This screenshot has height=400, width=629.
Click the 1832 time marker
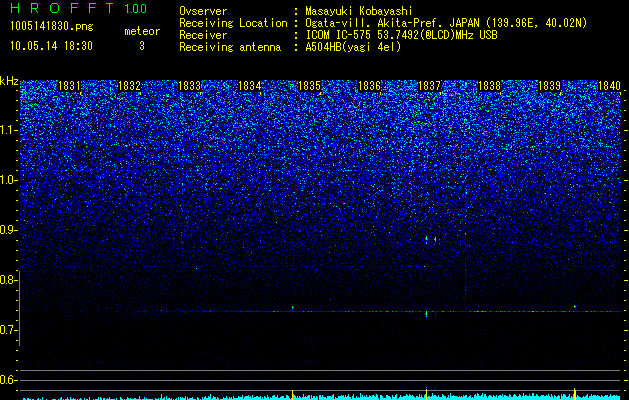(x=129, y=86)
